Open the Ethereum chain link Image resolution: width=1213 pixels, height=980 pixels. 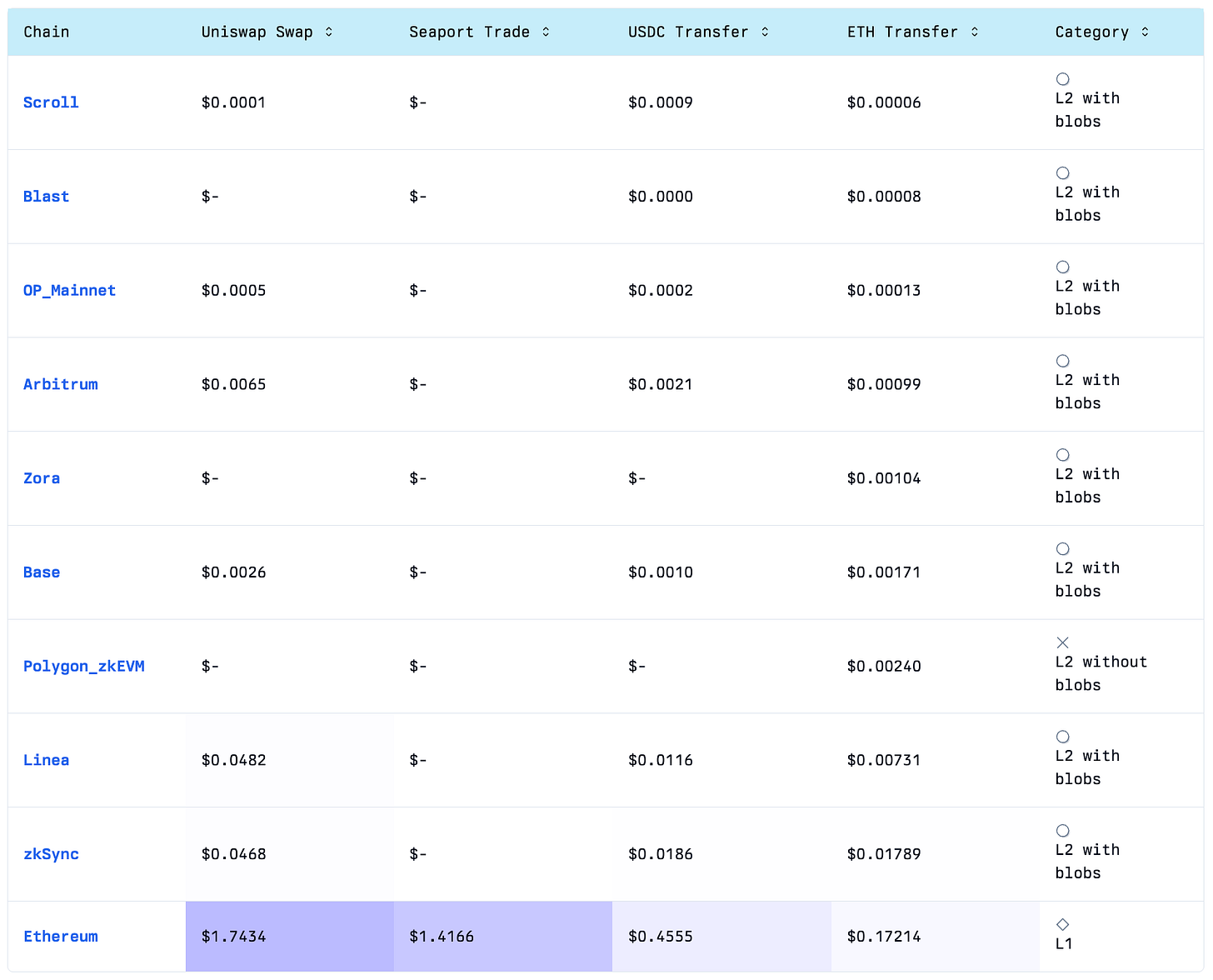61,937
